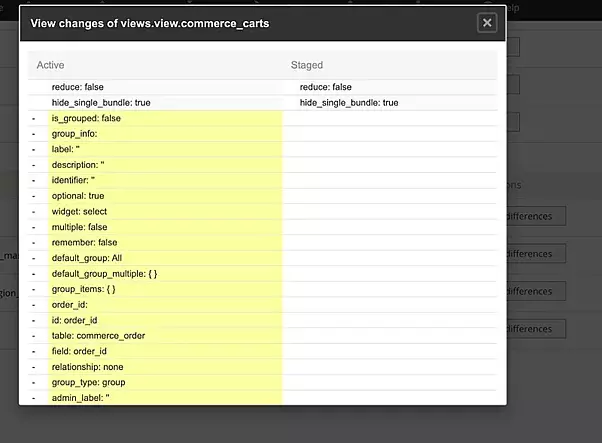Image resolution: width=602 pixels, height=443 pixels.
Task: Click the dialog title views.view.commerce_carts
Action: (150, 22)
